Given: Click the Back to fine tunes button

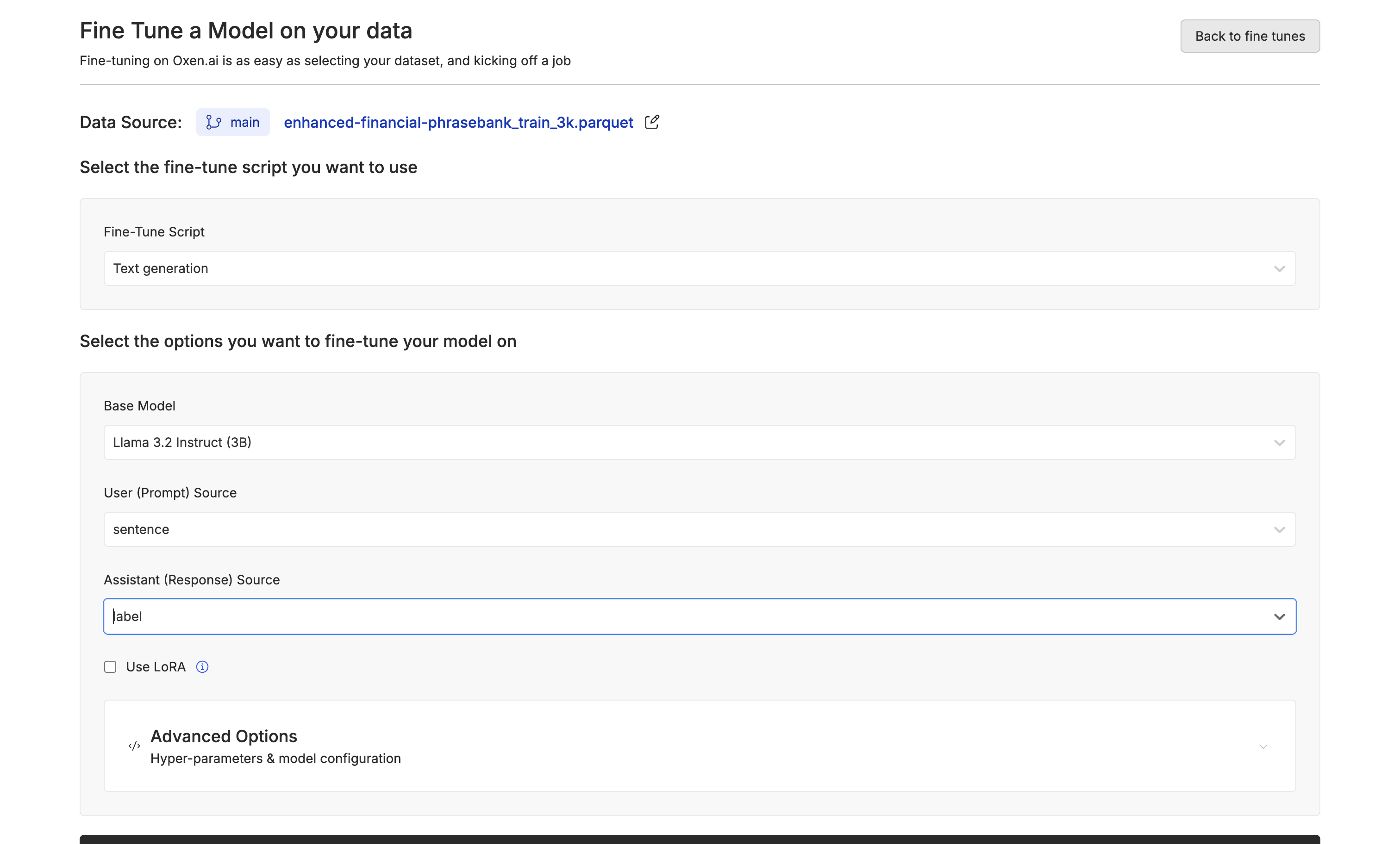Looking at the screenshot, I should (1250, 37).
